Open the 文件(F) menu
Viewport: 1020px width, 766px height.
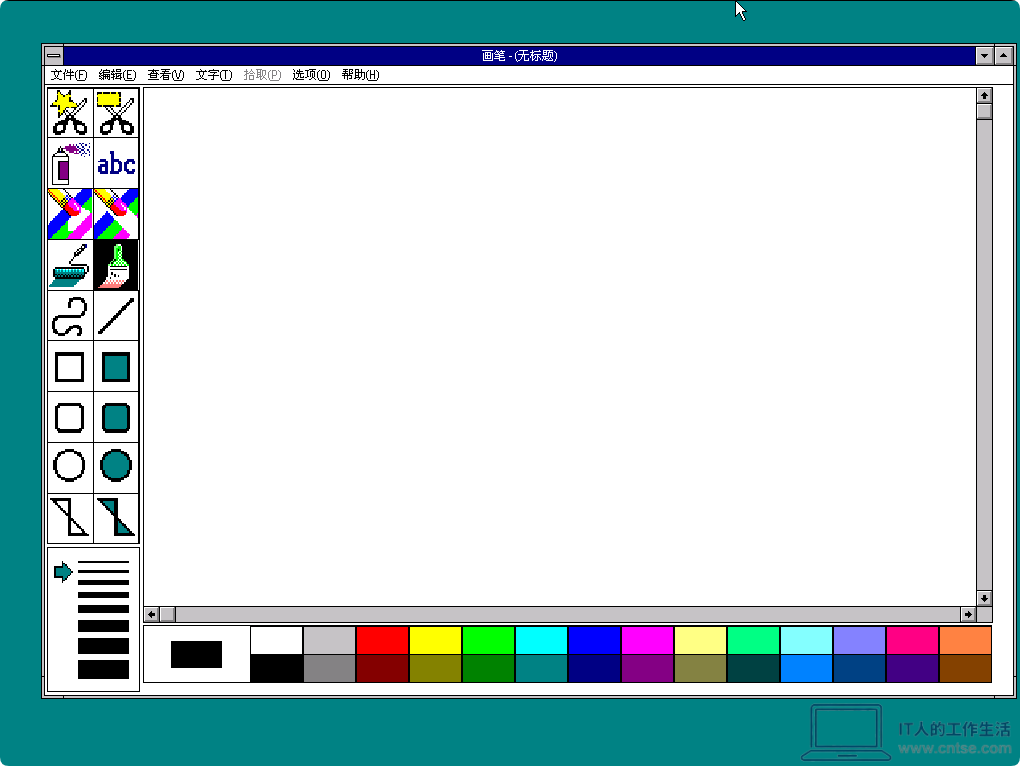(69, 75)
